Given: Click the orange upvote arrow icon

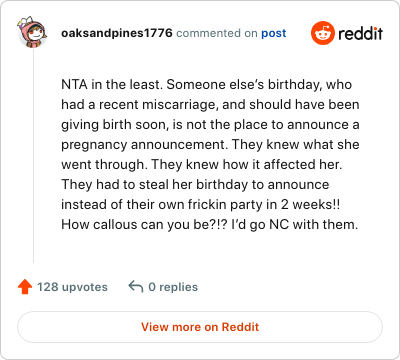Looking at the screenshot, I should [25, 287].
